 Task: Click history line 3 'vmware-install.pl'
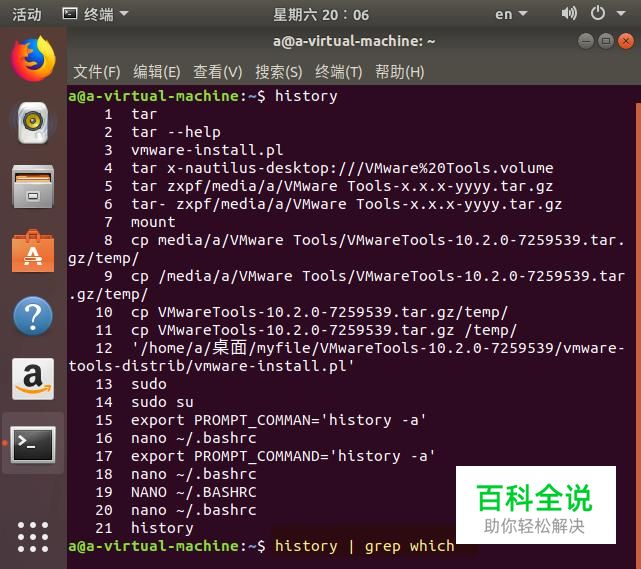click(207, 150)
